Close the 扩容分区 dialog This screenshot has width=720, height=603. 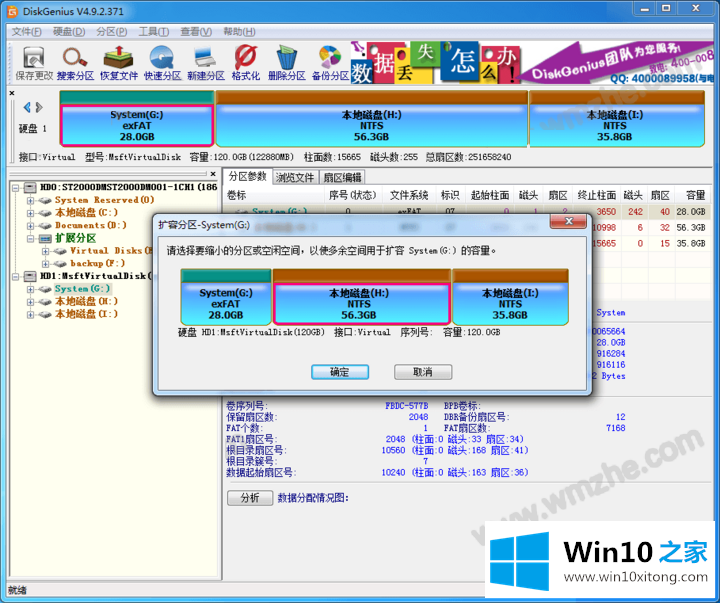tap(568, 221)
